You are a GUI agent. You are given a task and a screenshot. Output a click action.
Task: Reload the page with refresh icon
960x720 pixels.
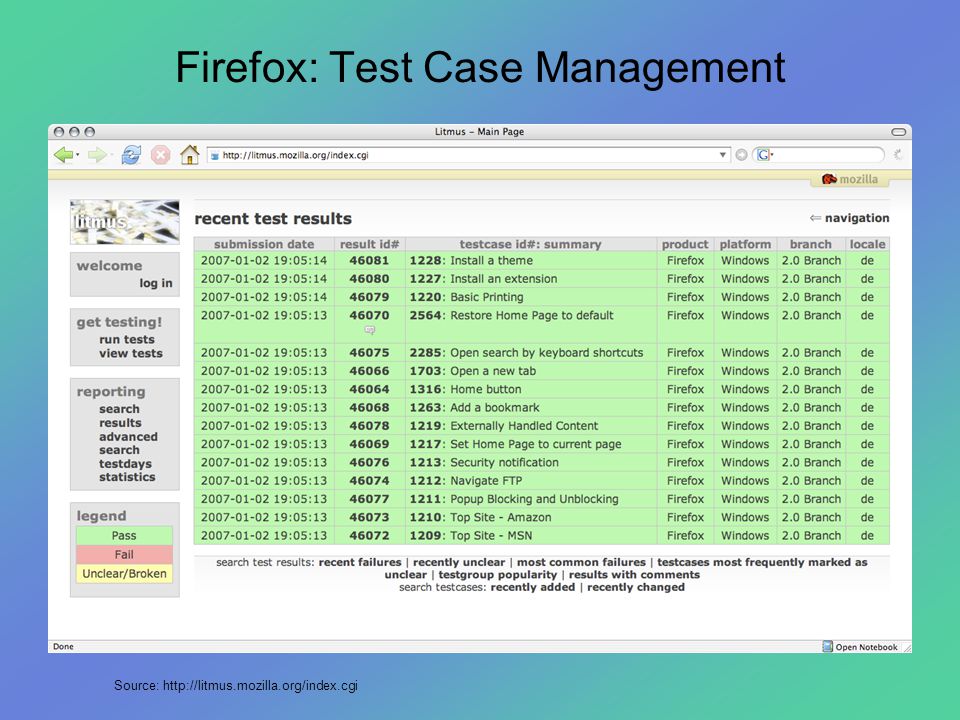[131, 155]
